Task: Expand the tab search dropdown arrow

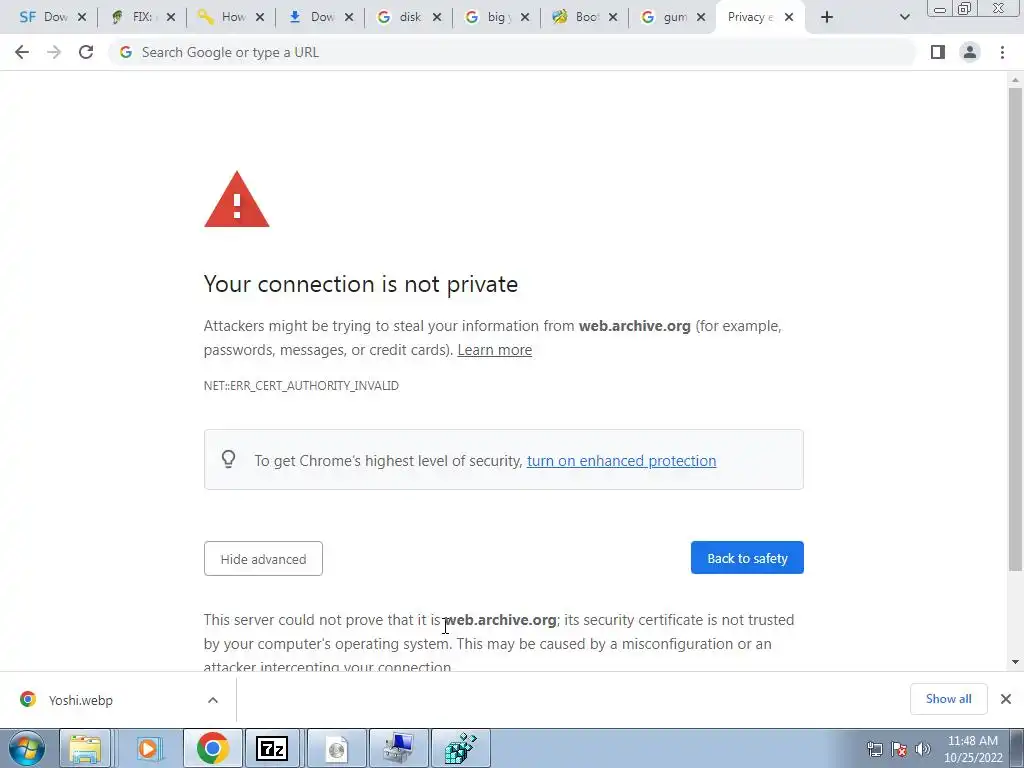Action: pyautogui.click(x=904, y=18)
